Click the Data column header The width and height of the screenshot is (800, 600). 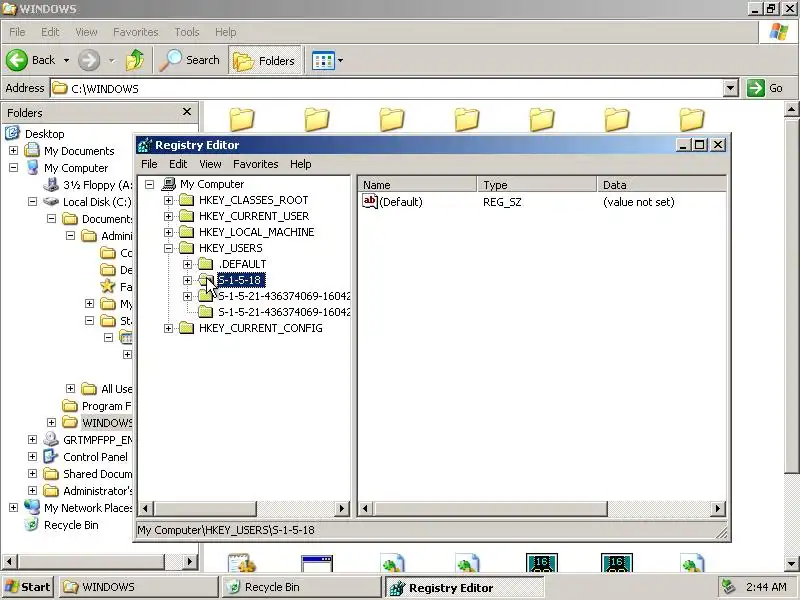tap(662, 185)
